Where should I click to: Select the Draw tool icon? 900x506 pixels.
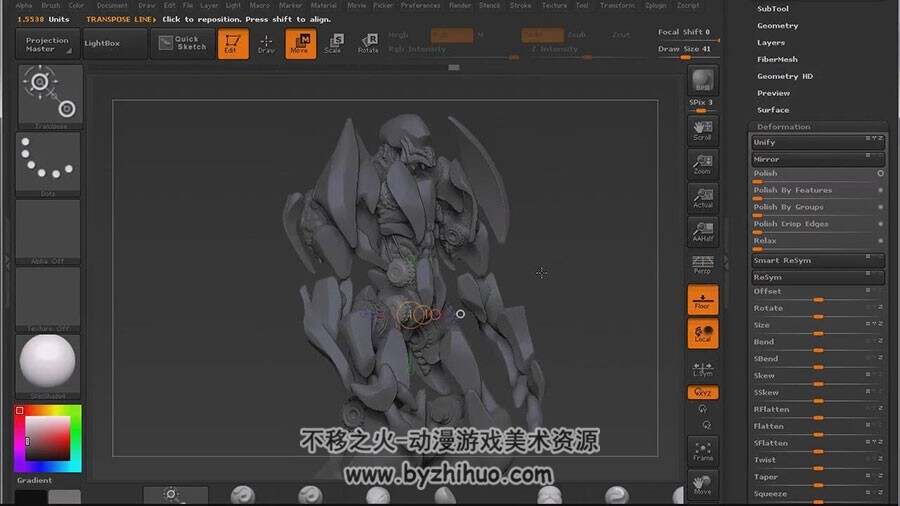pyautogui.click(x=266, y=44)
